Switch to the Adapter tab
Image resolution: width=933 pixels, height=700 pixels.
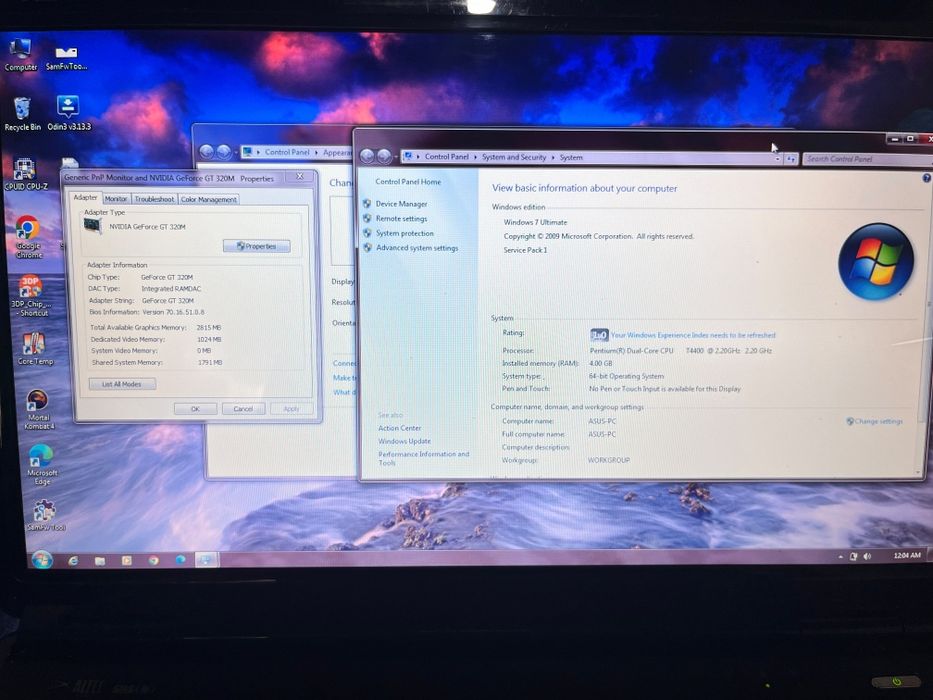coord(86,198)
